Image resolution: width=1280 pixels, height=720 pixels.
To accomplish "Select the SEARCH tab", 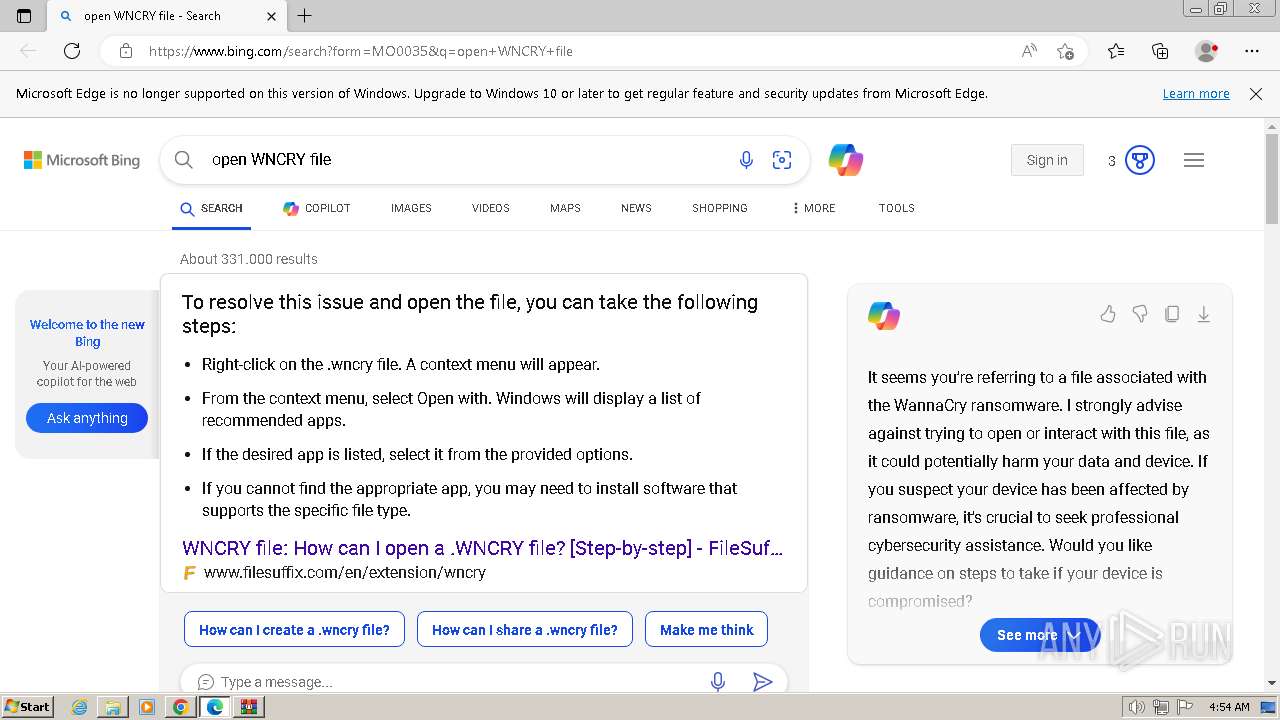I will coord(211,208).
